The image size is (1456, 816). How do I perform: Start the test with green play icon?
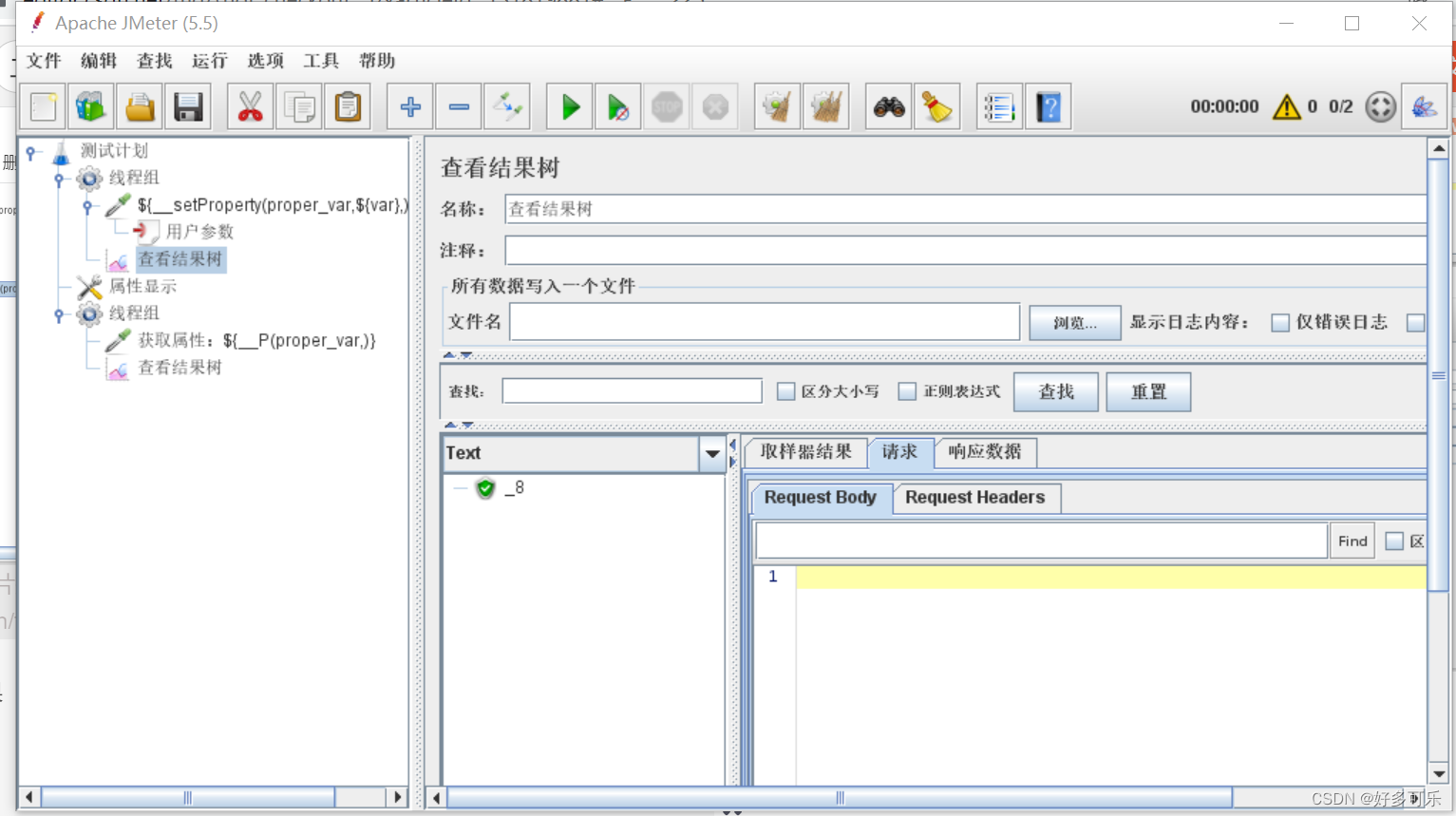pyautogui.click(x=570, y=106)
